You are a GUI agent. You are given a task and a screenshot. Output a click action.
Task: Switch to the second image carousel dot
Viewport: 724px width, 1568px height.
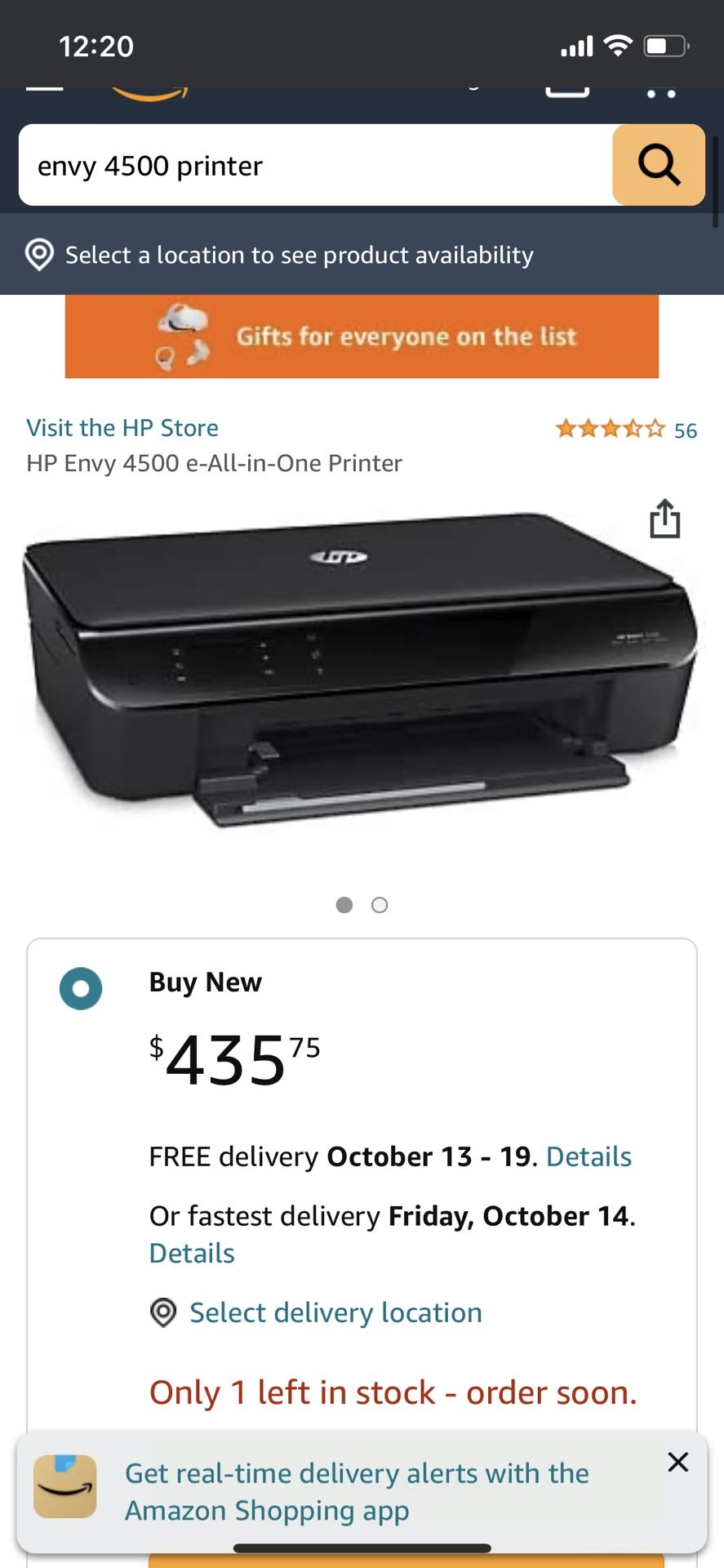[x=380, y=905]
